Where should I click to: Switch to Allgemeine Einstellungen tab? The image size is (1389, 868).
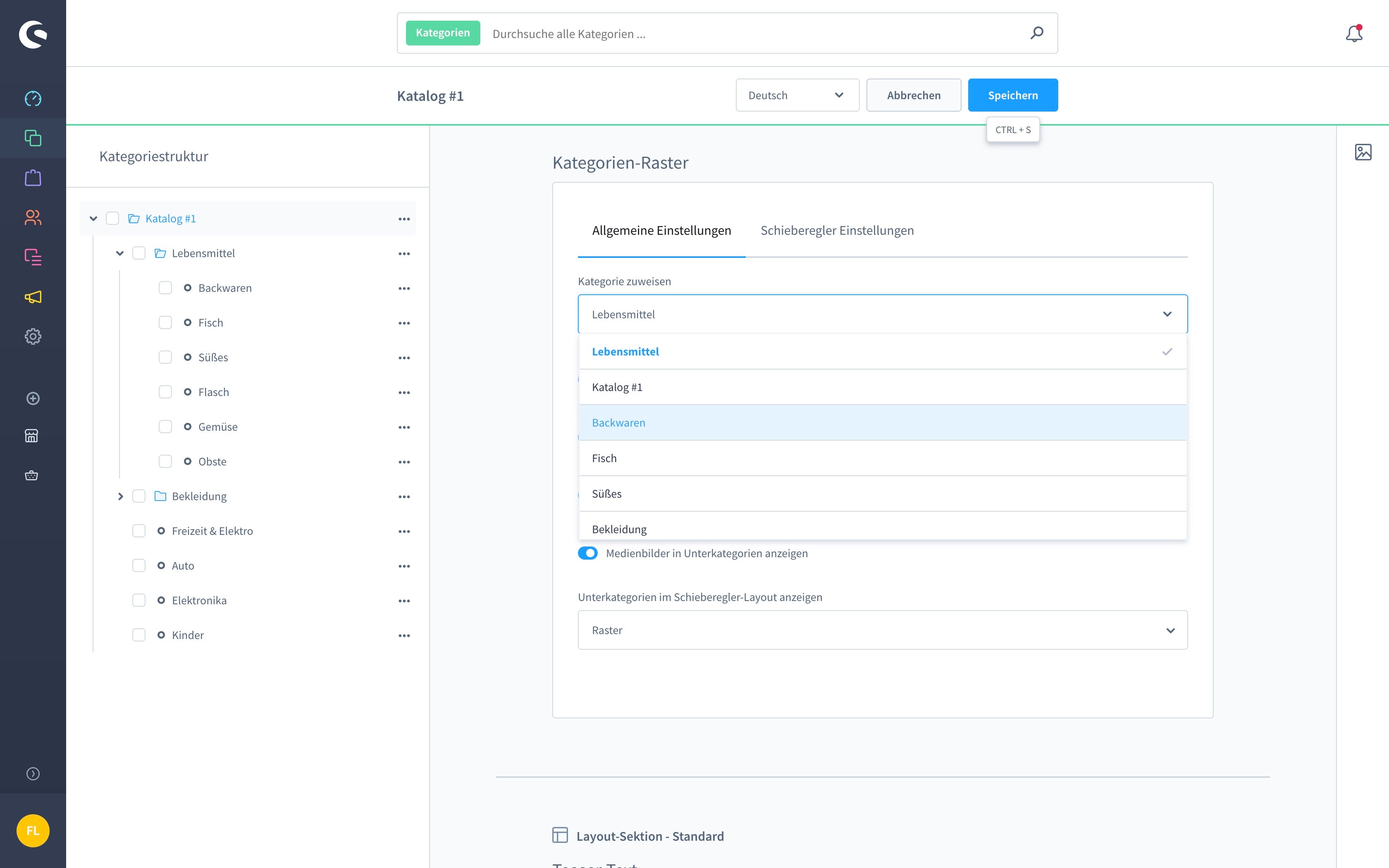tap(661, 230)
